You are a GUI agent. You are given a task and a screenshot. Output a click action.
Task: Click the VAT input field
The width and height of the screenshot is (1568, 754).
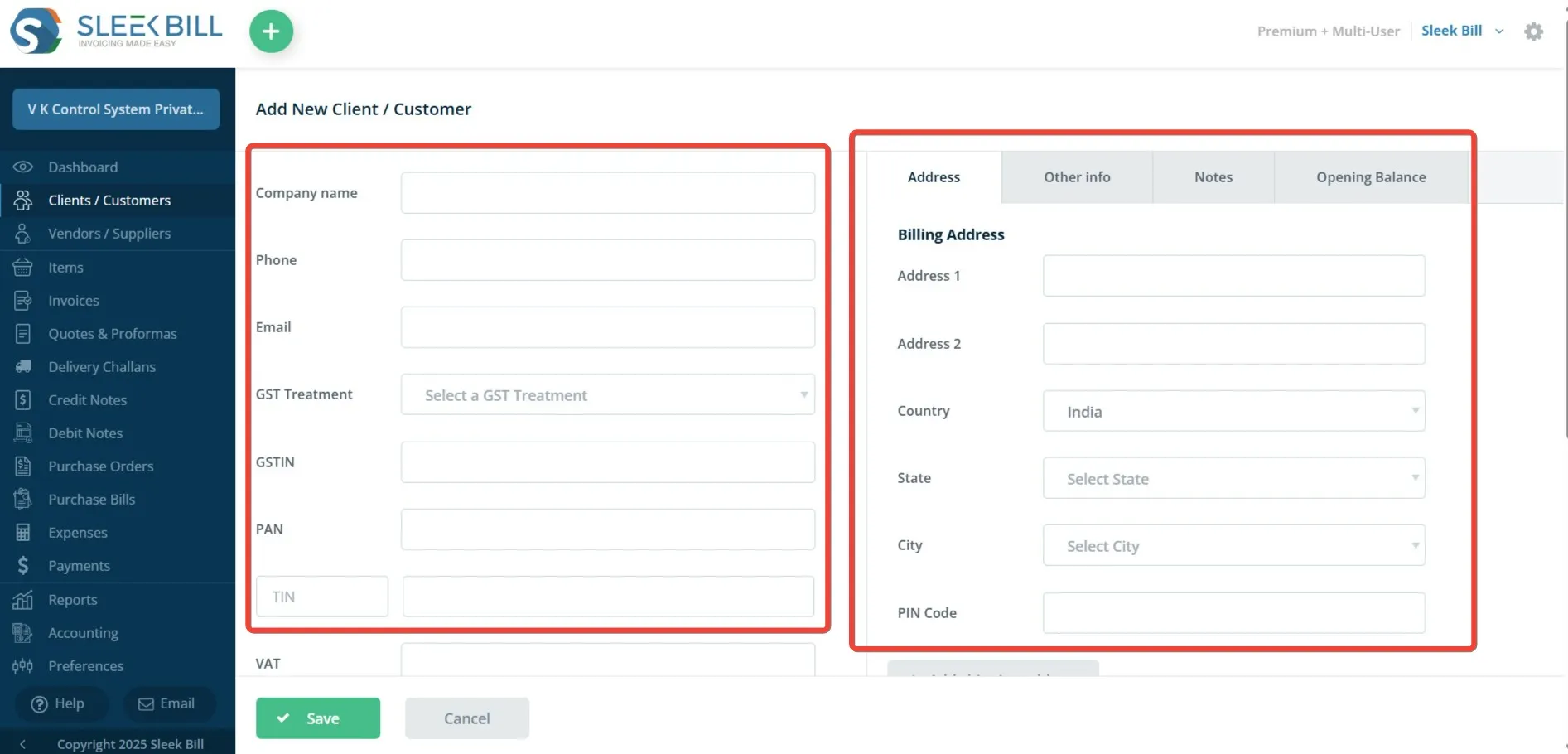click(608, 660)
